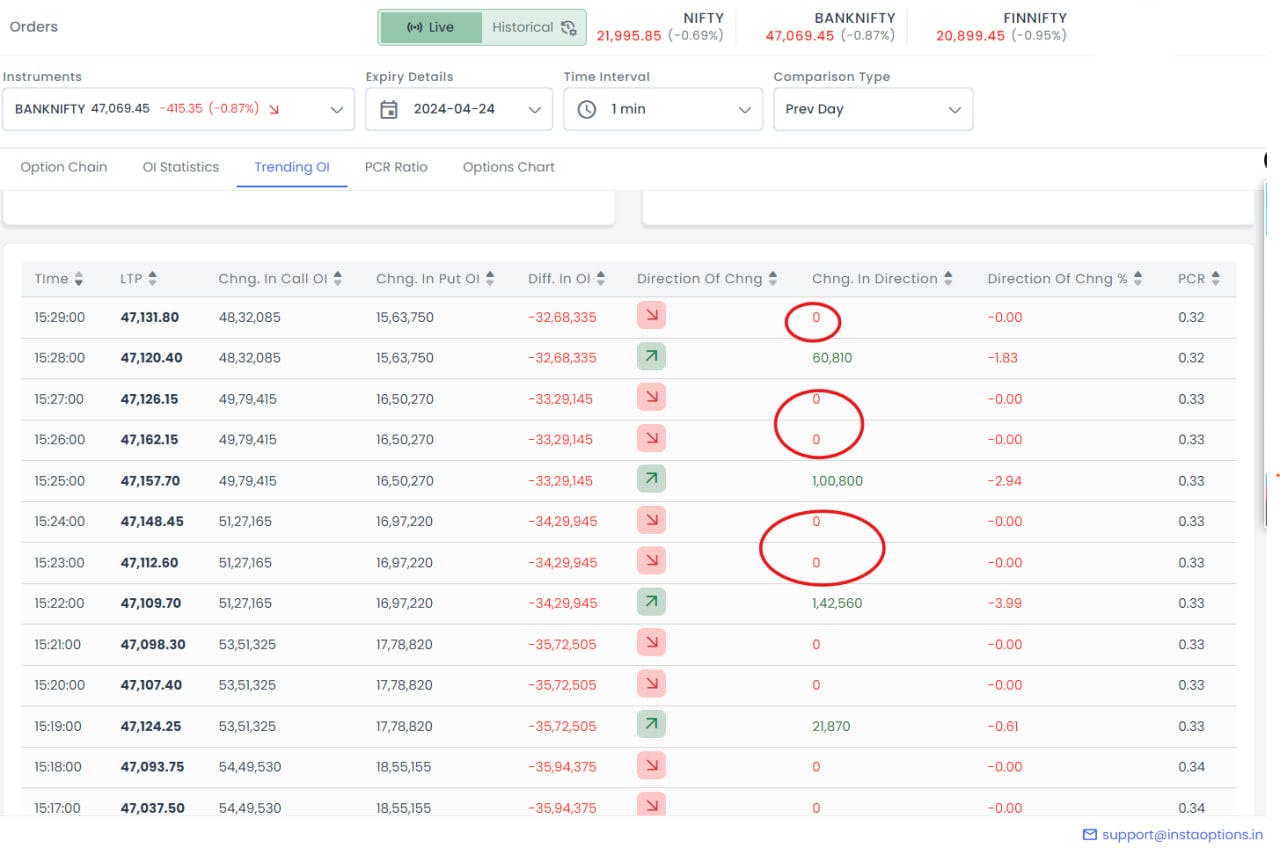Click the LTP value 47,112.60
The width and height of the screenshot is (1280, 848).
pyautogui.click(x=150, y=563)
